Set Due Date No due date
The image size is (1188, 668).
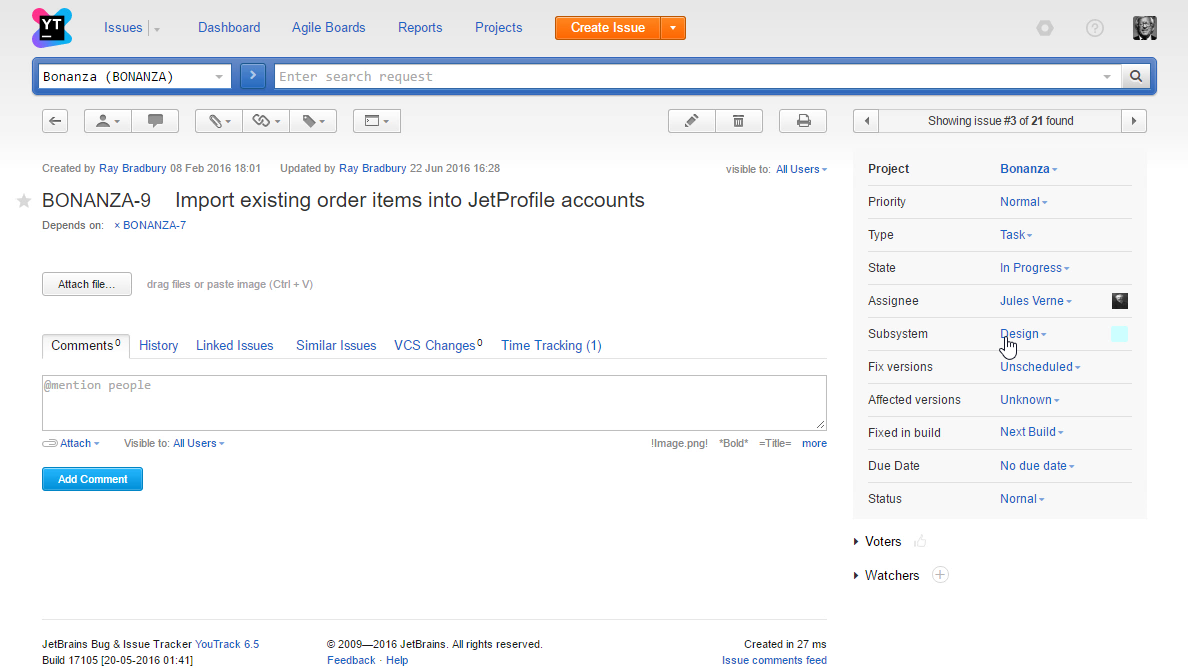1037,466
